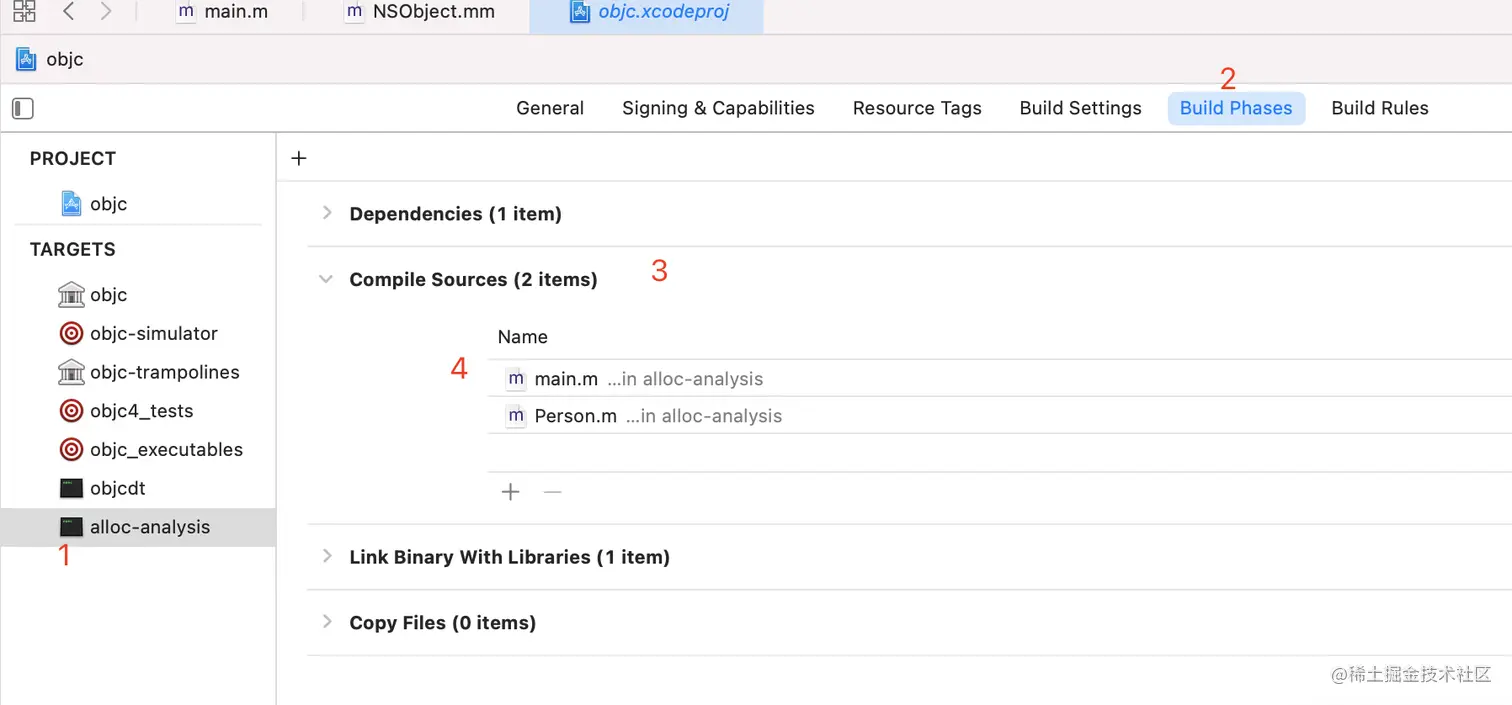Click the minus to remove source file
This screenshot has width=1512, height=705.
(552, 492)
